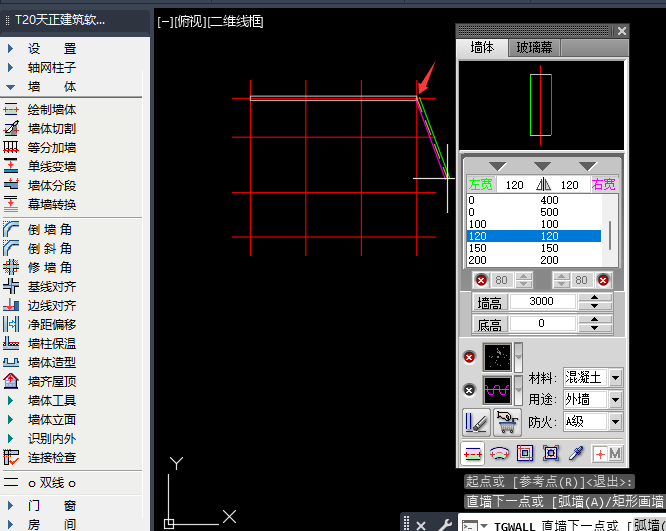Toggle left insulation red X button
This screenshot has height=531, width=666.
(481, 280)
